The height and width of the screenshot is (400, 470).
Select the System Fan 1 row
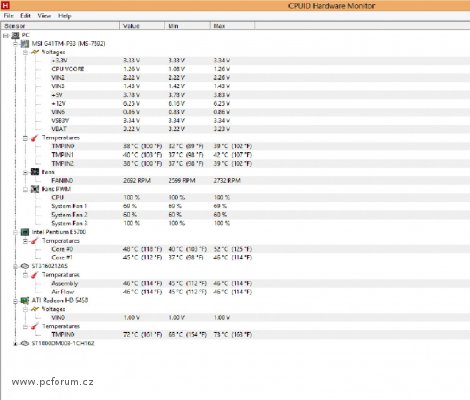click(235, 206)
